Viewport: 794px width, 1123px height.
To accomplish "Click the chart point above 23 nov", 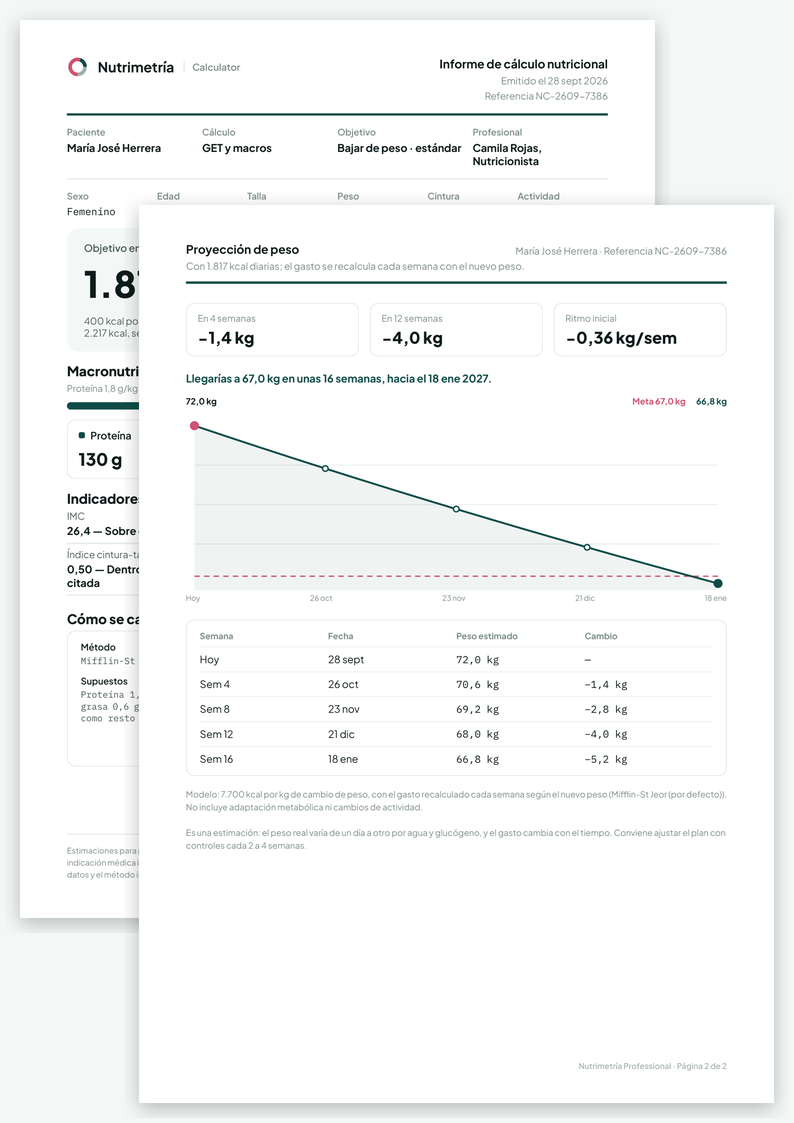I will click(x=456, y=509).
